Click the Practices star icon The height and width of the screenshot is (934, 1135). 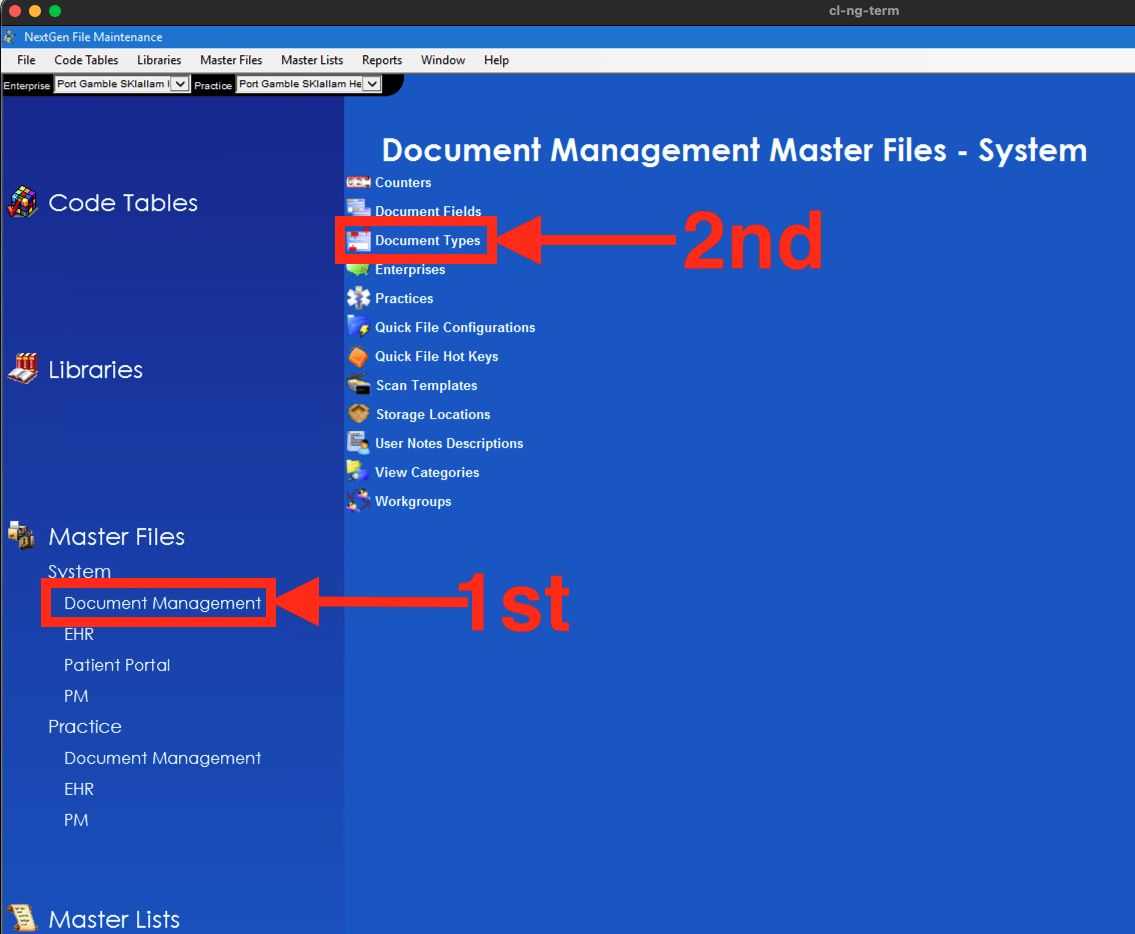(358, 298)
